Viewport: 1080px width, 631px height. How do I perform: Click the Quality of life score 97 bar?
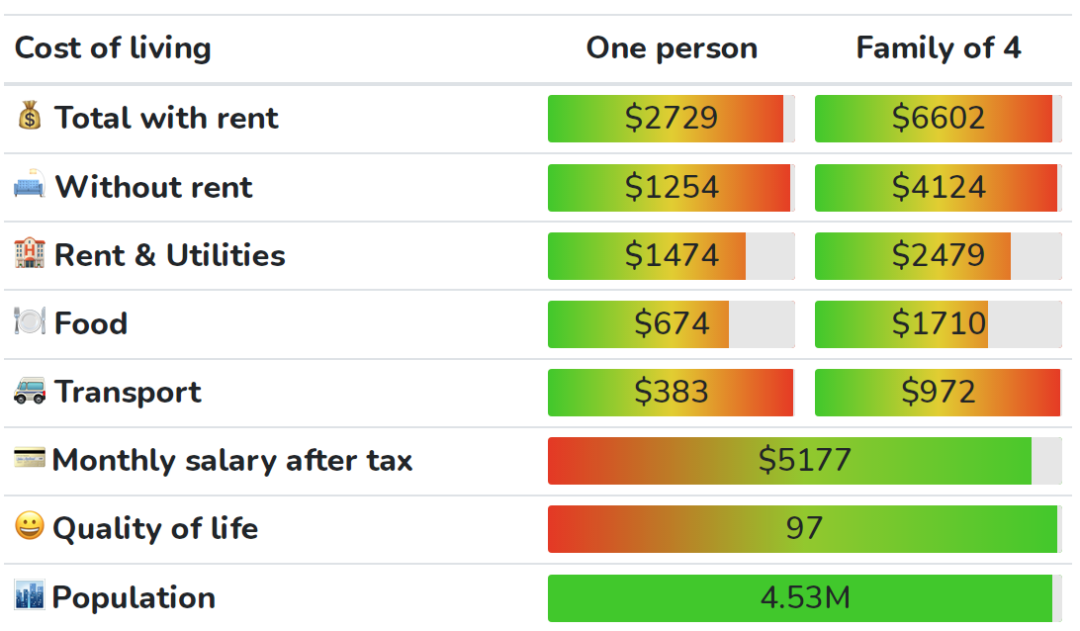[x=804, y=528]
